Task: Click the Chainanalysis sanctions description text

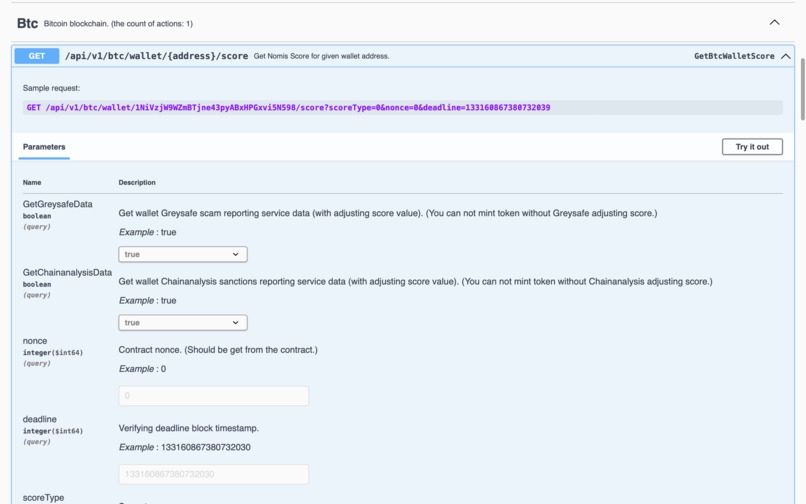Action: [415, 281]
